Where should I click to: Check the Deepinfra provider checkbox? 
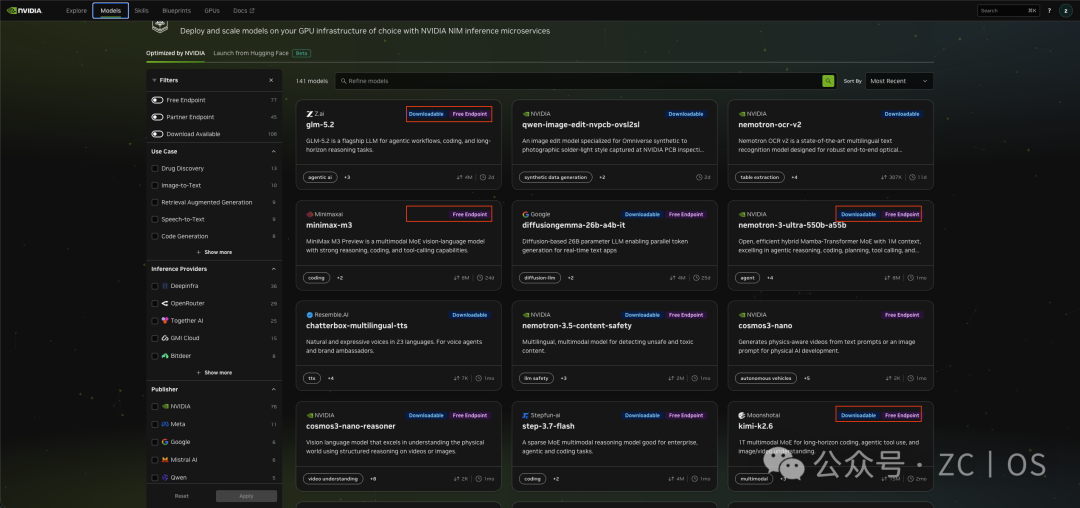pos(154,286)
